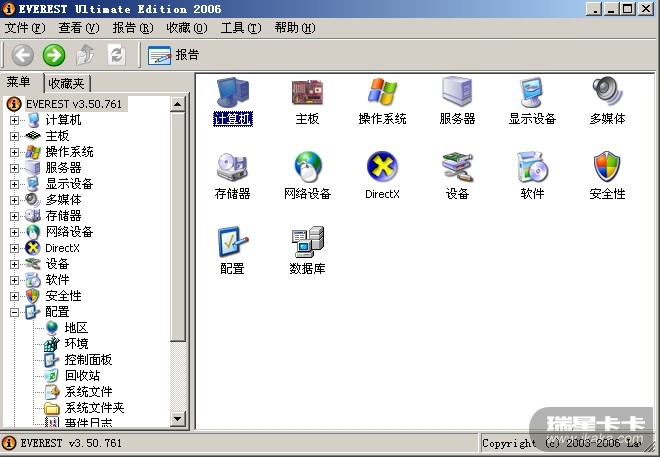Image resolution: width=660 pixels, height=457 pixels.
Task: Open the 报告(R) menu
Action: click(x=133, y=28)
